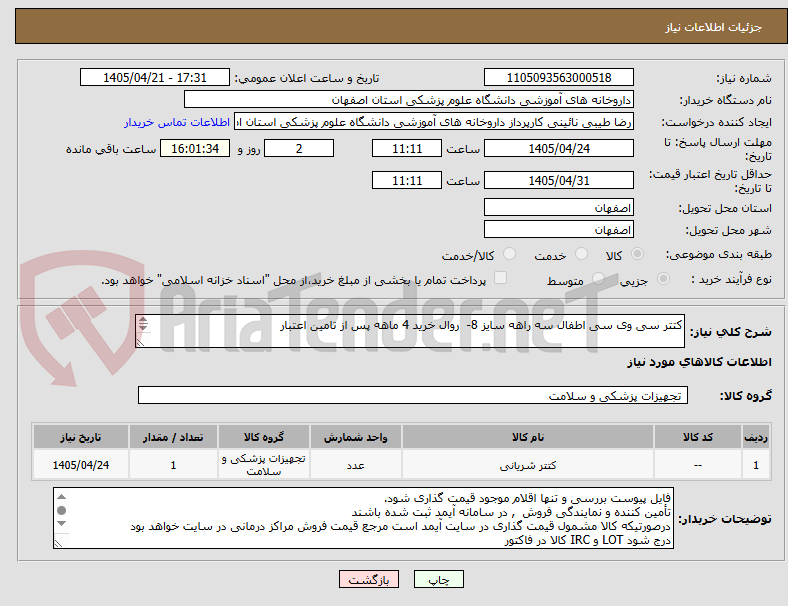The height and width of the screenshot is (606, 788).
Task: Click down arrow of شرح کلی نیاز scroller
Action: click(143, 327)
